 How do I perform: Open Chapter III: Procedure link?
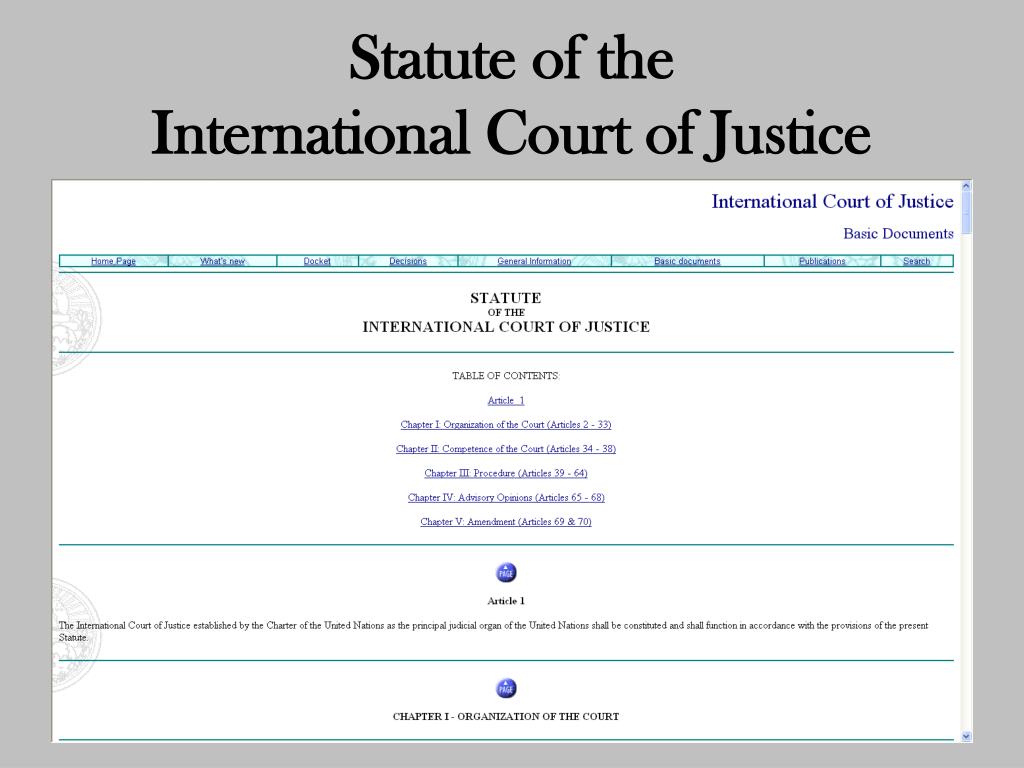tap(506, 473)
